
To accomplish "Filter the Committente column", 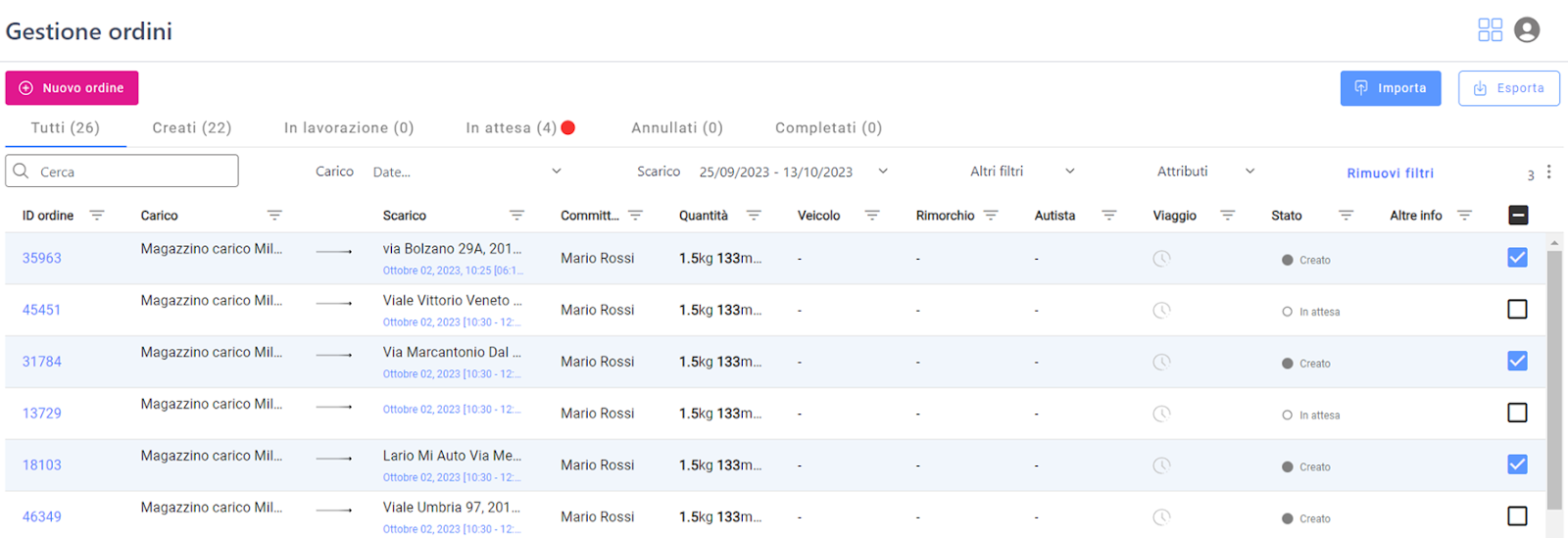I will coord(635,215).
